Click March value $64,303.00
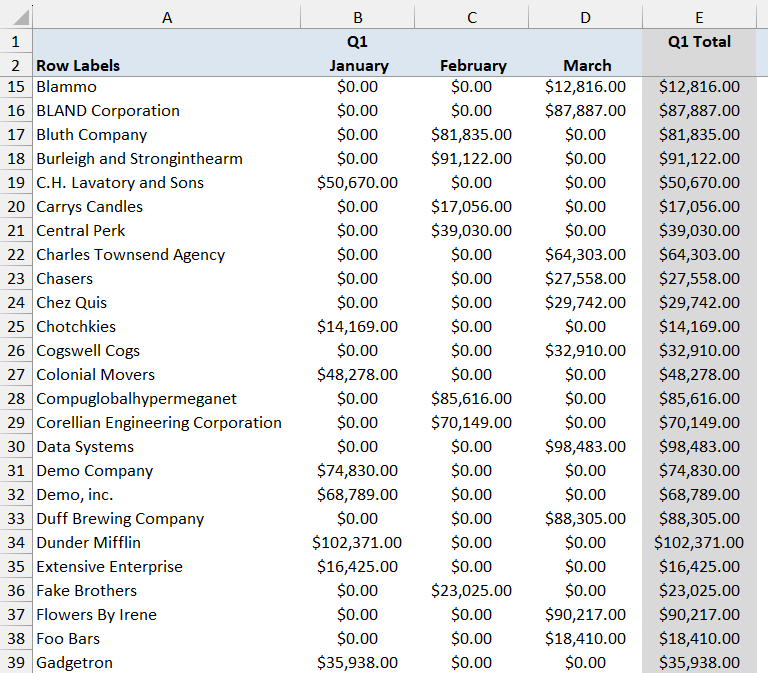This screenshot has height=673, width=768. point(585,255)
